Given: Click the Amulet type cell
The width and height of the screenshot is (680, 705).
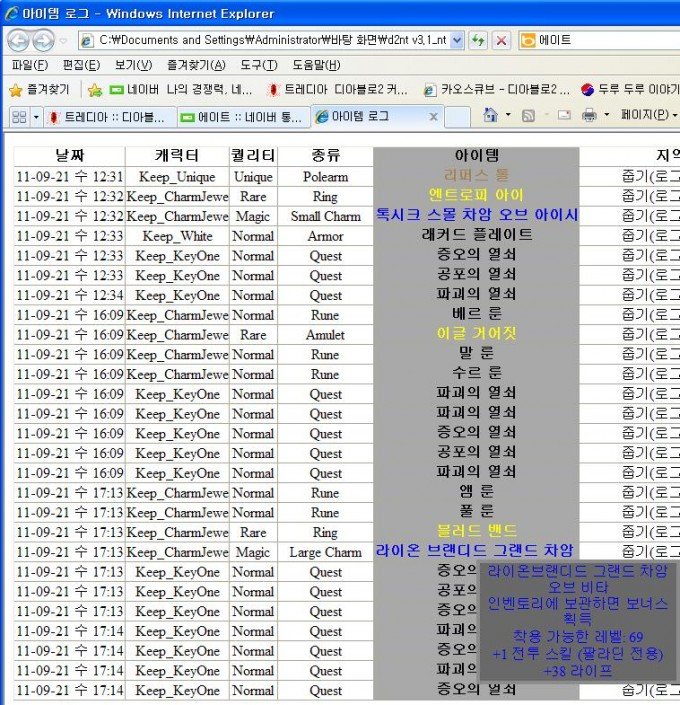Looking at the screenshot, I should (325, 335).
